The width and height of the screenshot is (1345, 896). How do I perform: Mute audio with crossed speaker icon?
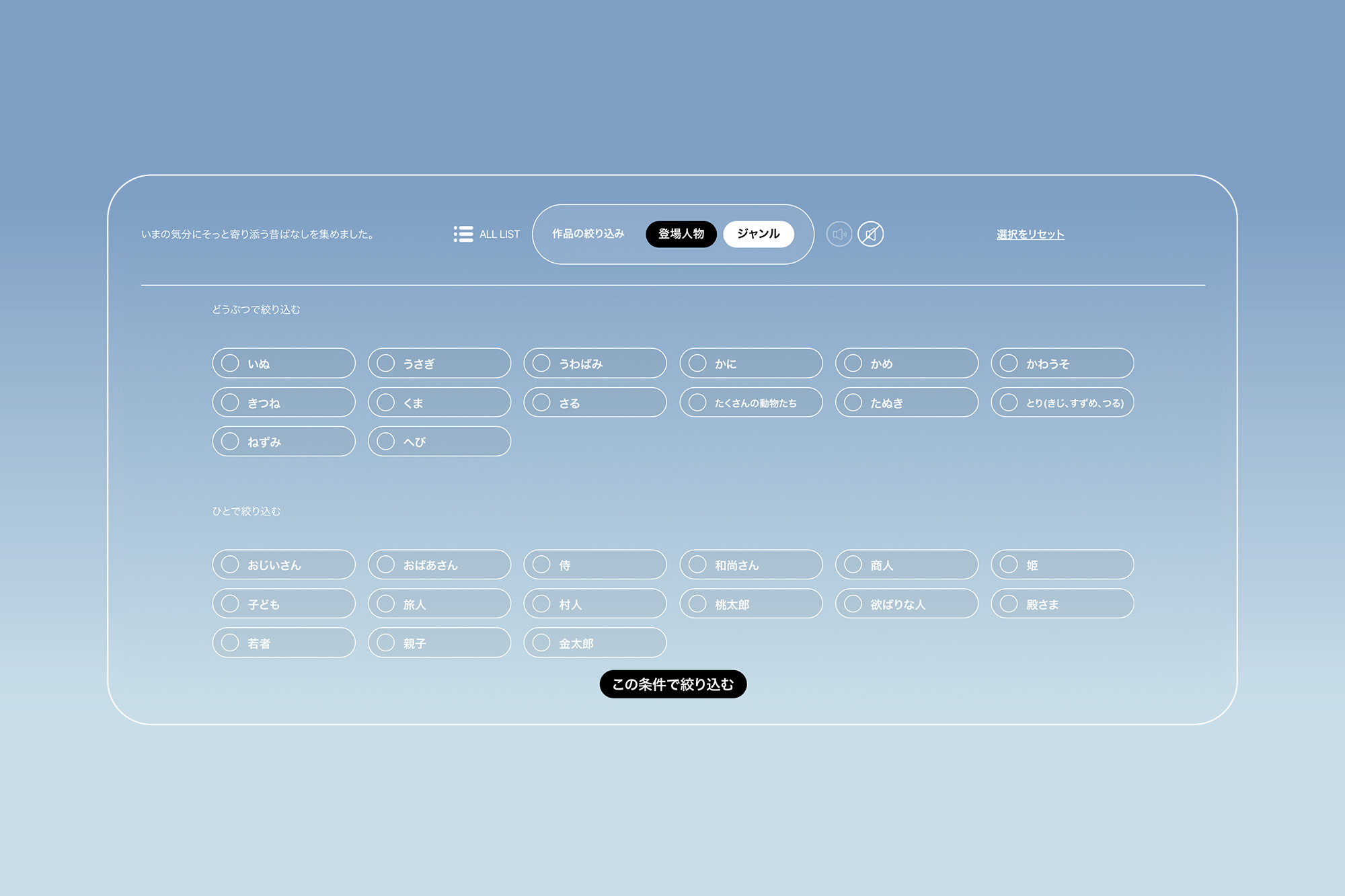click(870, 234)
